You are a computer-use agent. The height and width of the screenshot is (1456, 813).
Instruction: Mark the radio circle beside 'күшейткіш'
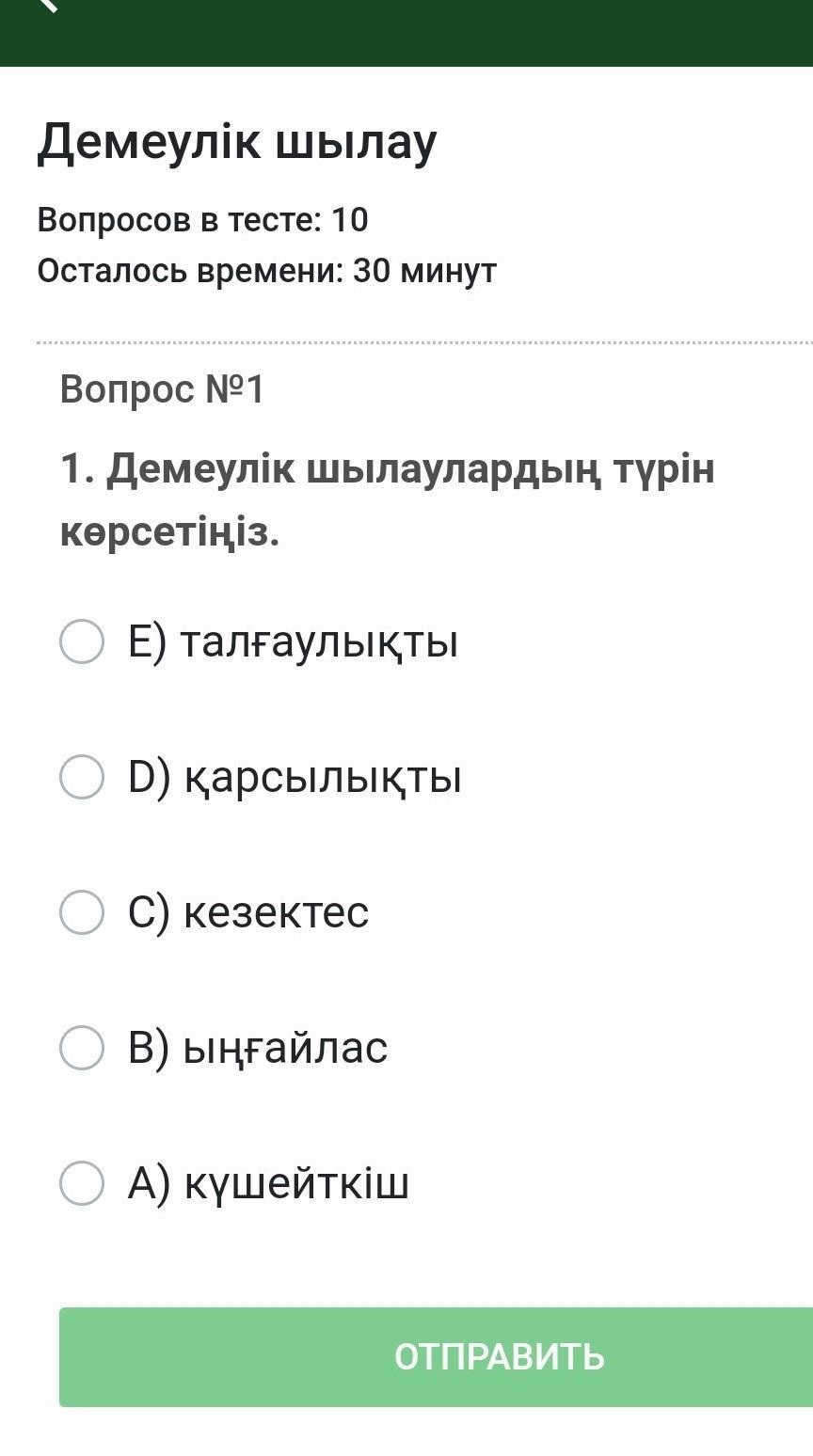(x=82, y=1183)
